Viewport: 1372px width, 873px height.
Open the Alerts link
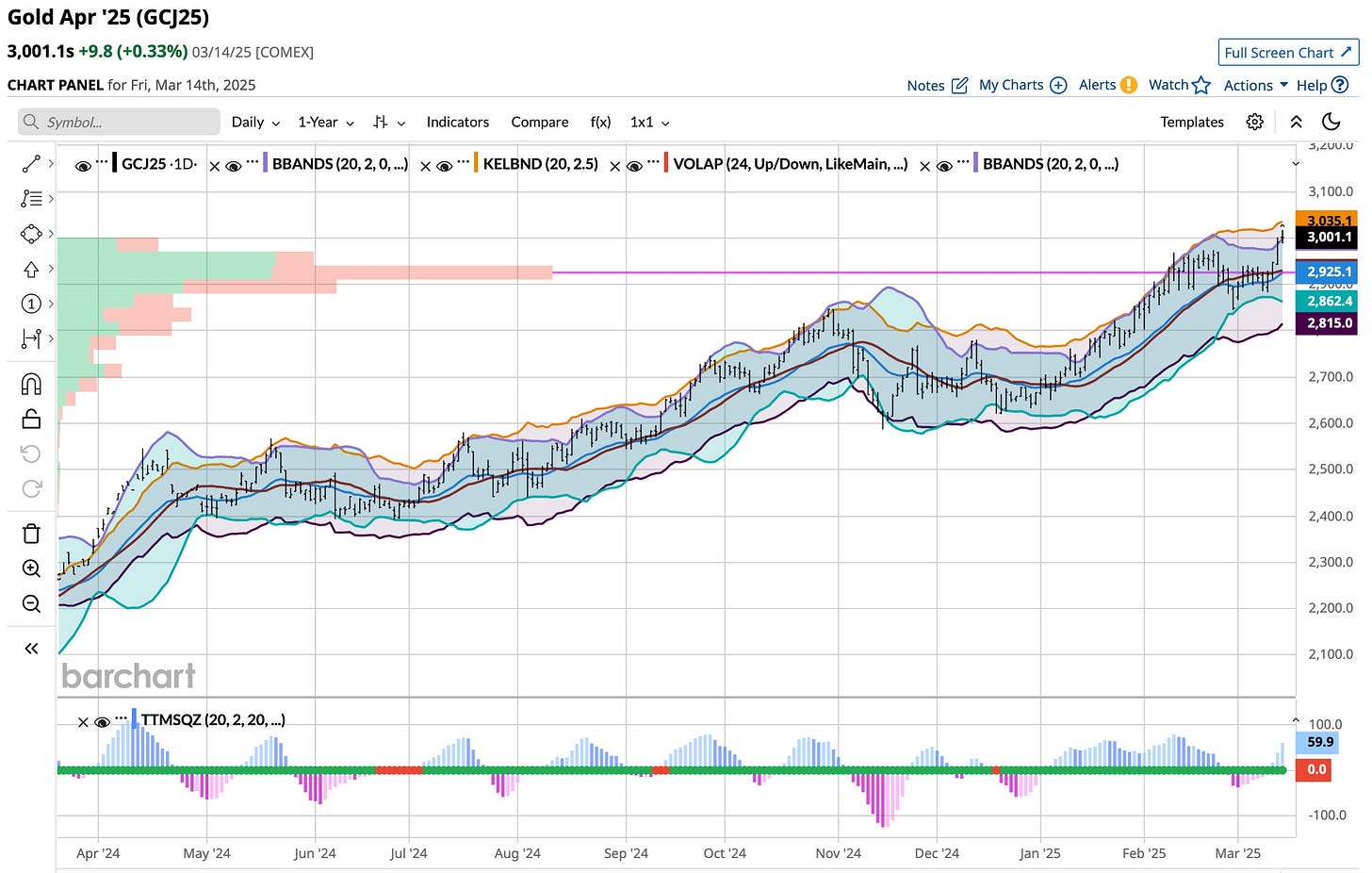click(x=1097, y=85)
